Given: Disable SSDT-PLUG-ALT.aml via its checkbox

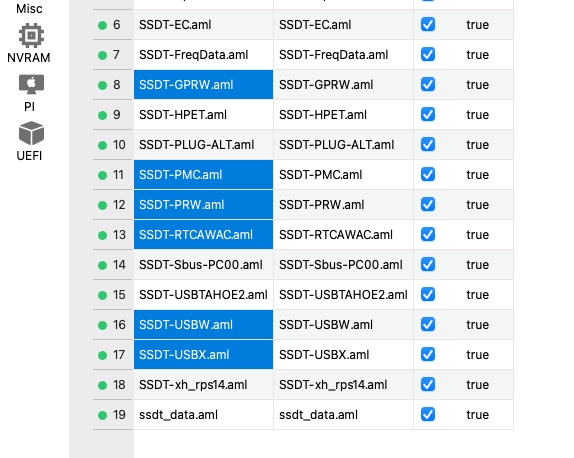Looking at the screenshot, I should click(428, 145).
